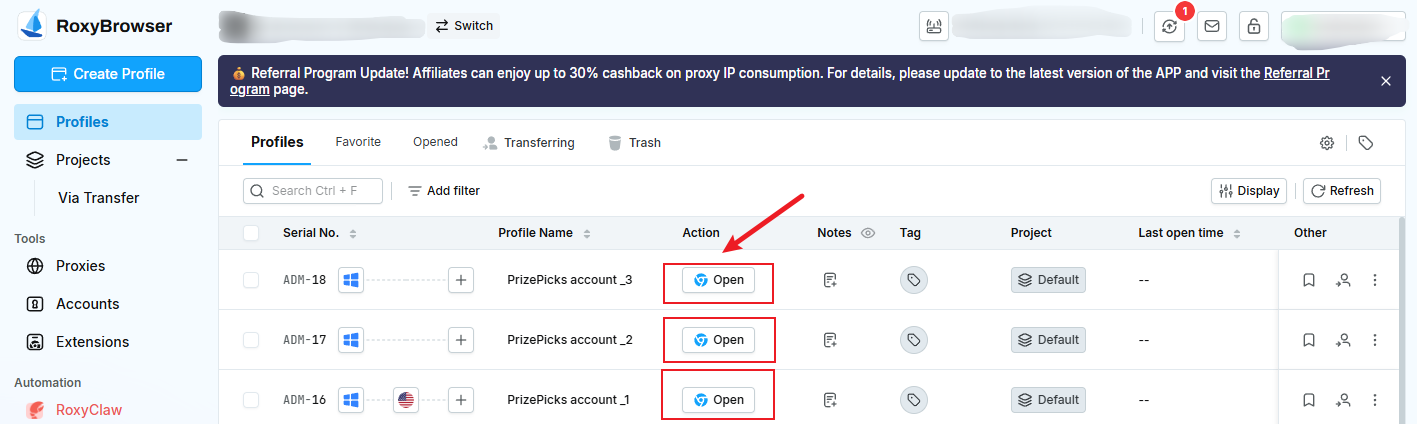This screenshot has height=424, width=1417.
Task: Bookmark the ADM-18 profile
Action: click(x=1308, y=281)
